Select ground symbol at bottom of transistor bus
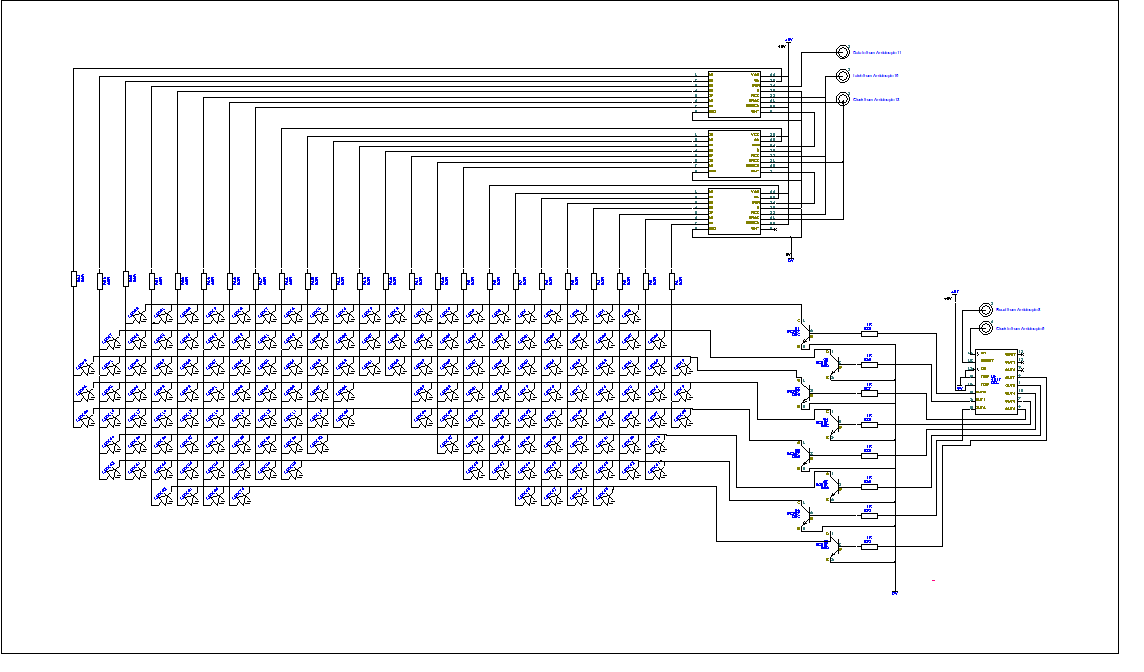Image resolution: width=1144 pixels, height=672 pixels. (895, 592)
